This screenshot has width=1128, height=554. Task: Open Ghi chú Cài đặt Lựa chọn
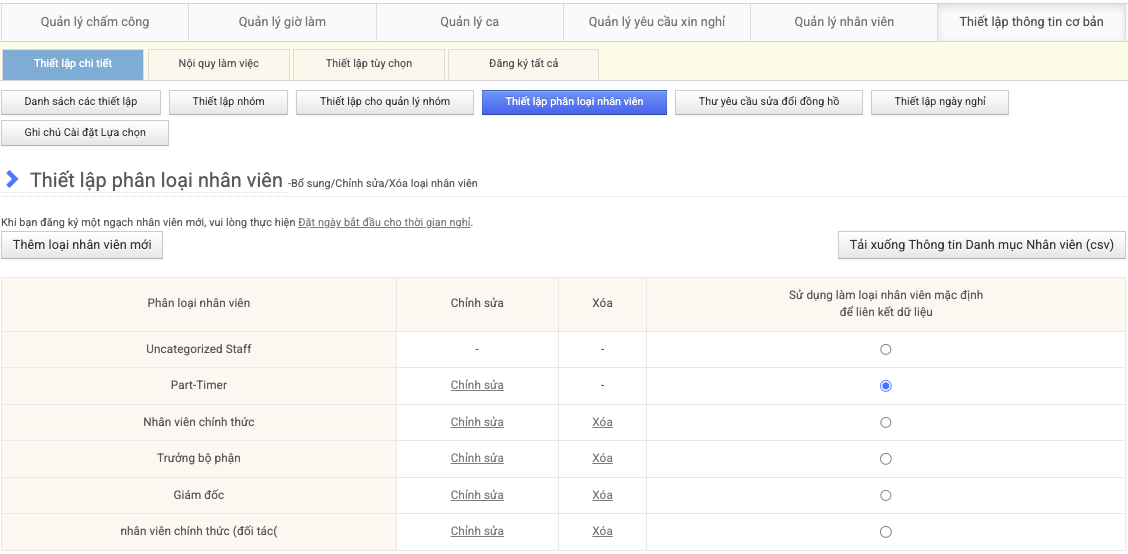[85, 133]
